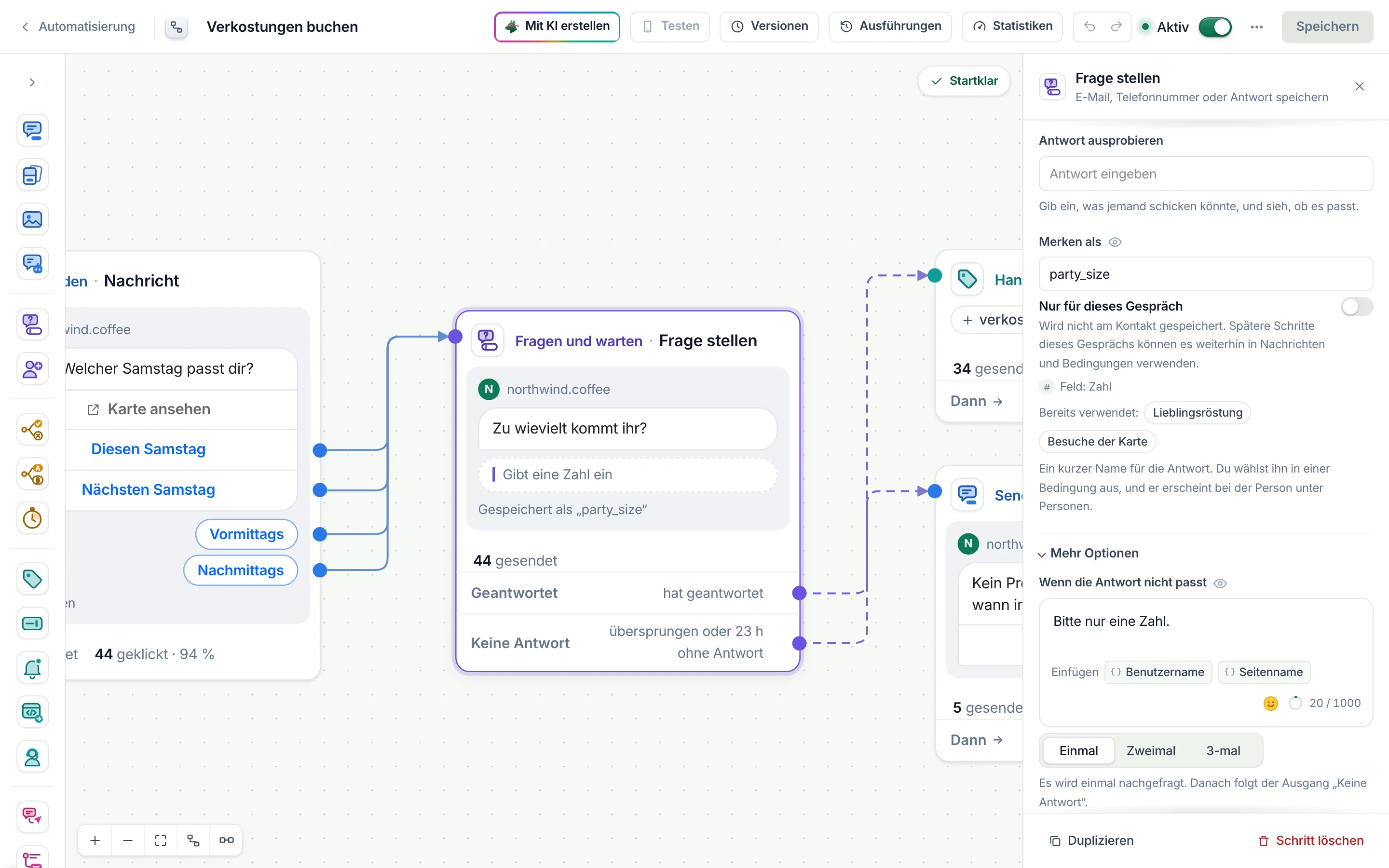Open the three-dot more menu in header
This screenshot has height=868, width=1389.
point(1256,27)
